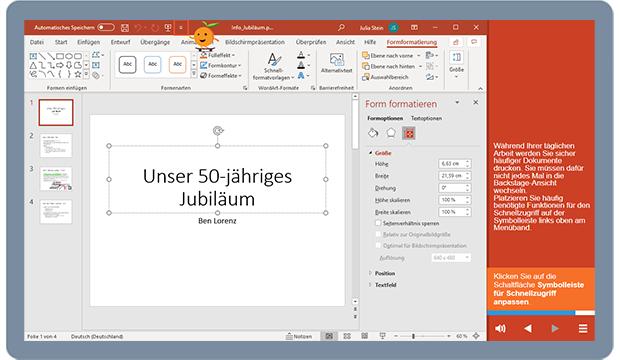Viewport: 620px width, 360px height.
Task: Click Ebene nach vorne
Action: point(388,56)
